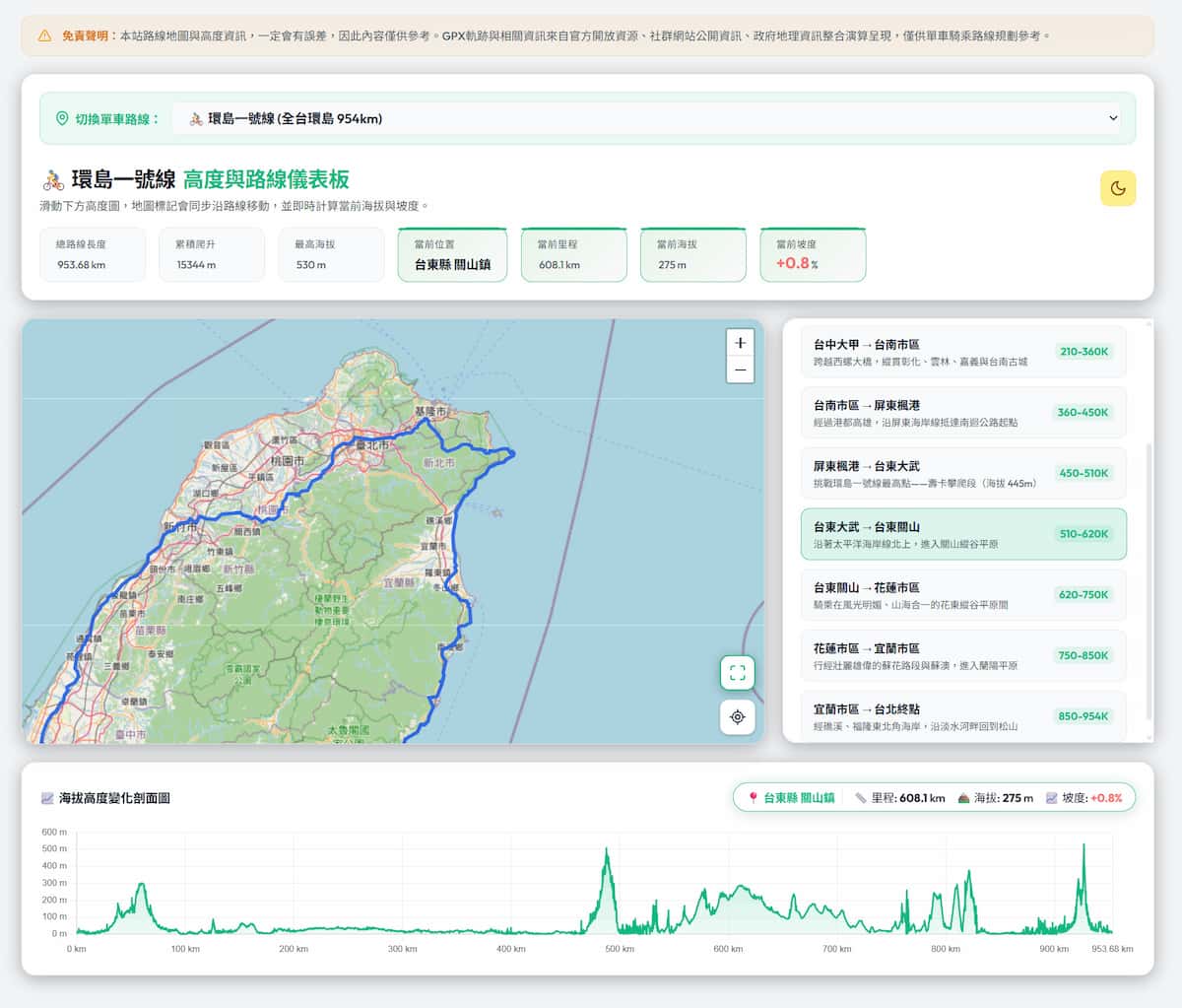
Task: Click the 510-620K distance badge
Action: pyautogui.click(x=1083, y=534)
